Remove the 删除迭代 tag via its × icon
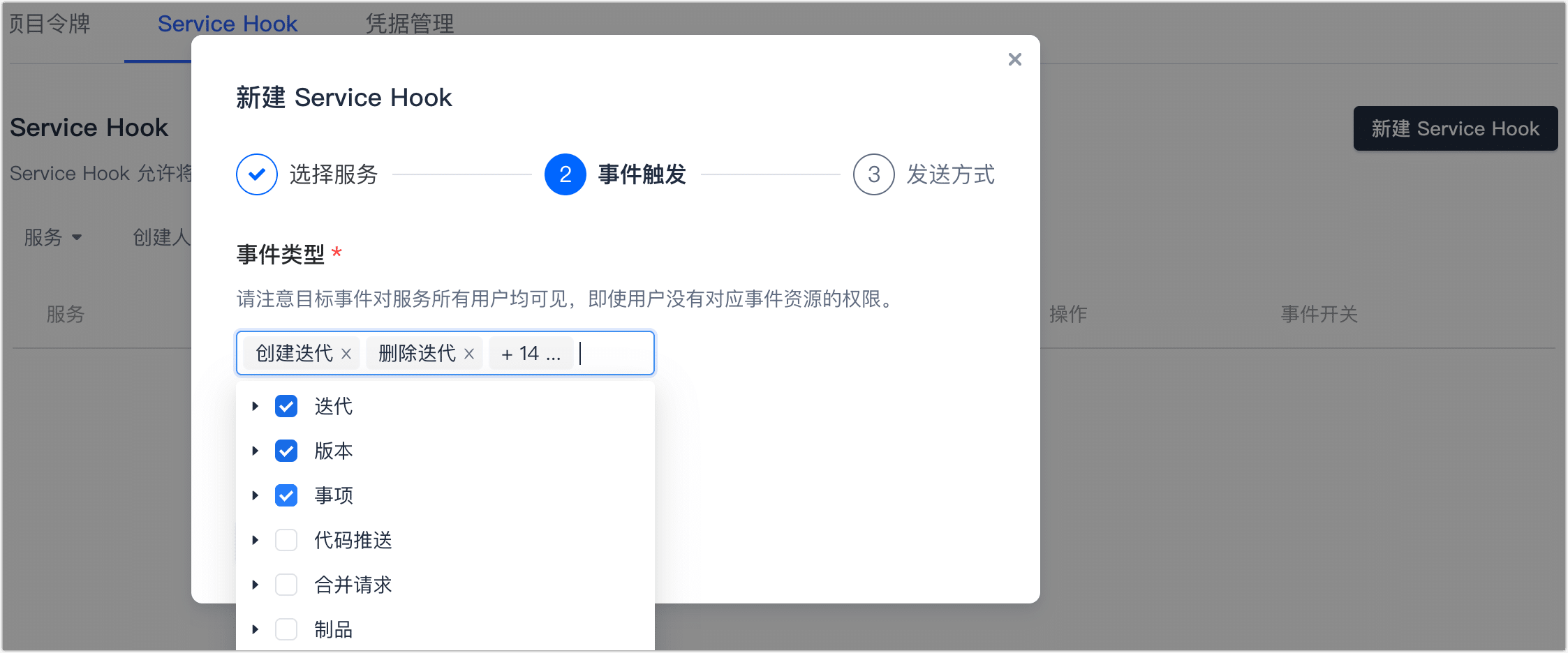 [x=469, y=354]
